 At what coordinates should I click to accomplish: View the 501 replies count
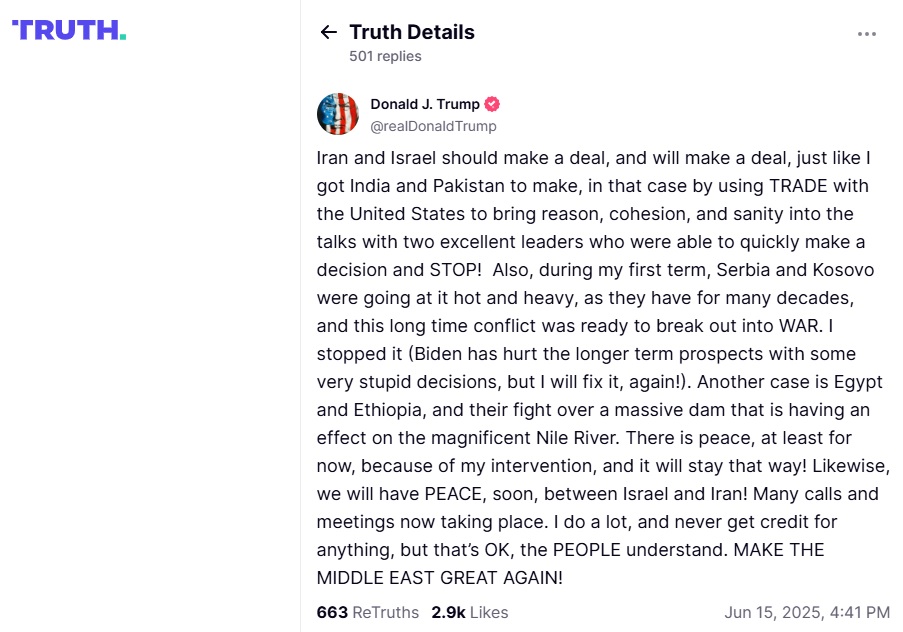pyautogui.click(x=385, y=56)
